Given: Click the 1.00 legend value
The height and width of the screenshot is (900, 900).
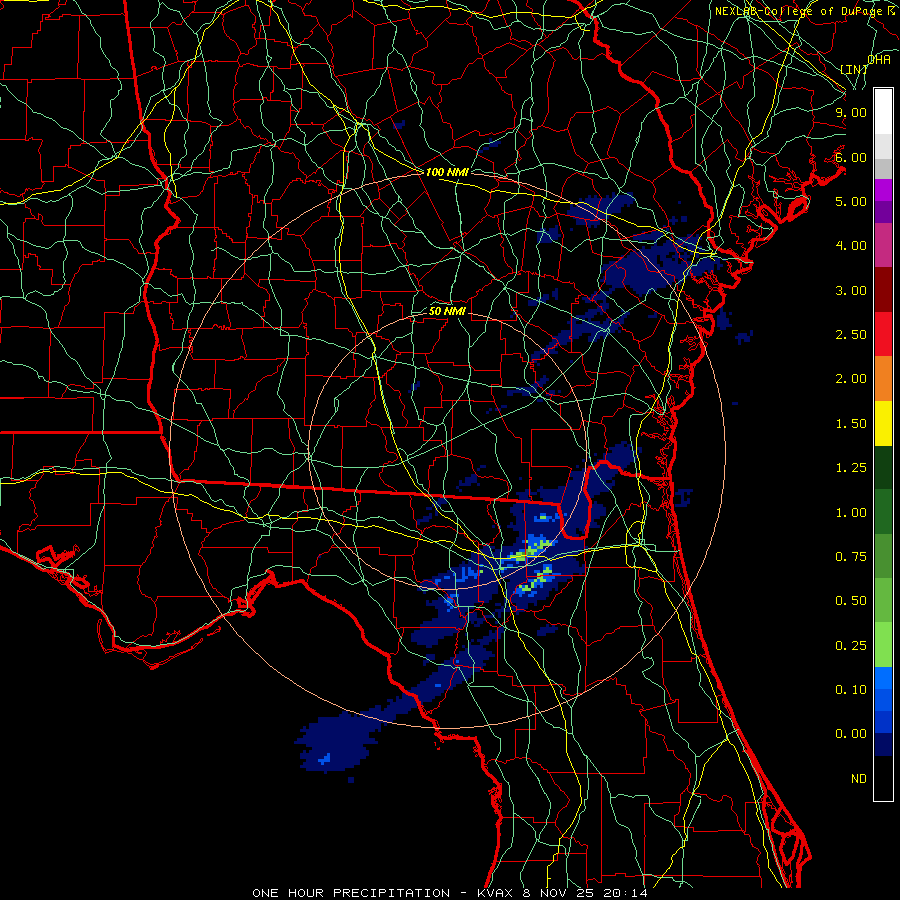Looking at the screenshot, I should pyautogui.click(x=851, y=513).
